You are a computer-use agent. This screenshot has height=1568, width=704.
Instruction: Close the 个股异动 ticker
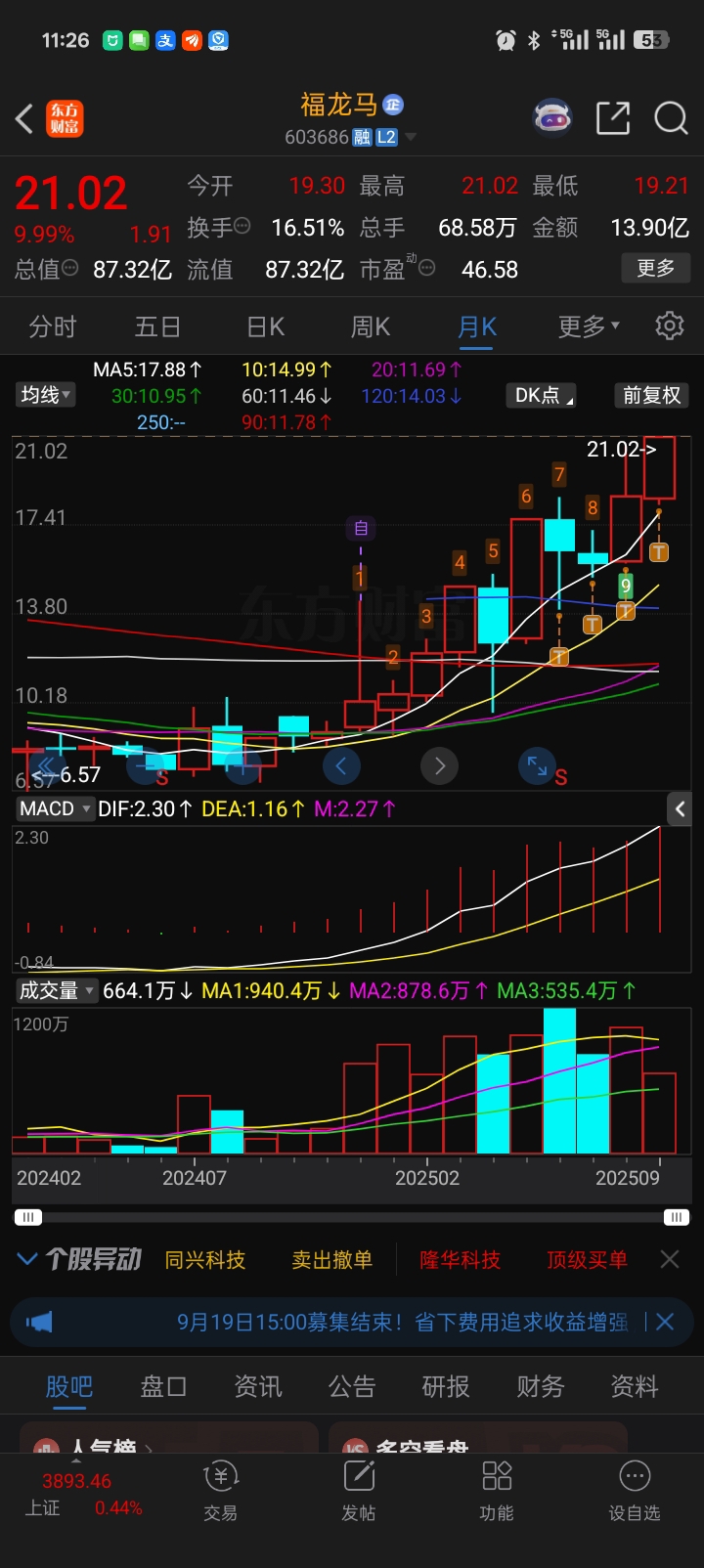pos(670,1259)
